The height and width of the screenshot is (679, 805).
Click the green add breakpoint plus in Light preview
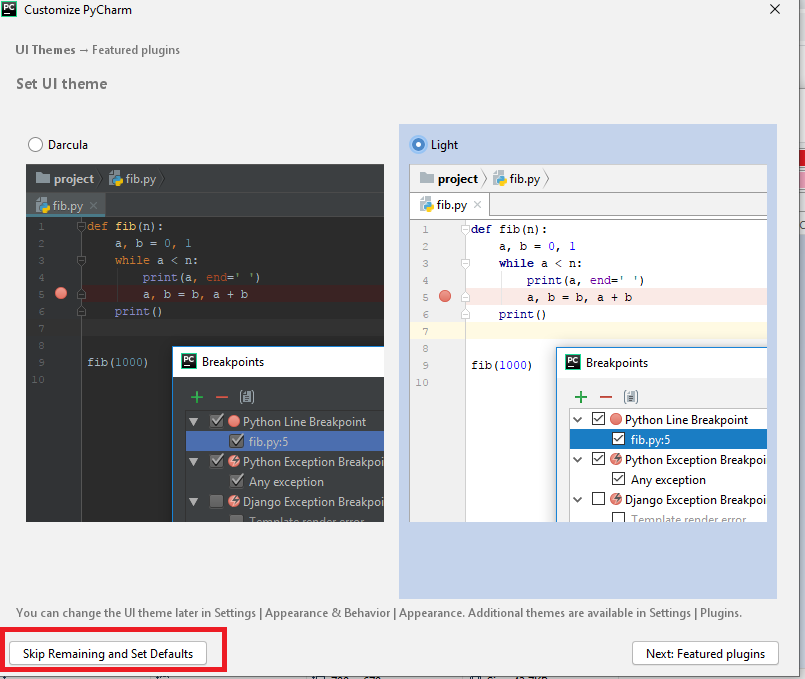[x=581, y=397]
